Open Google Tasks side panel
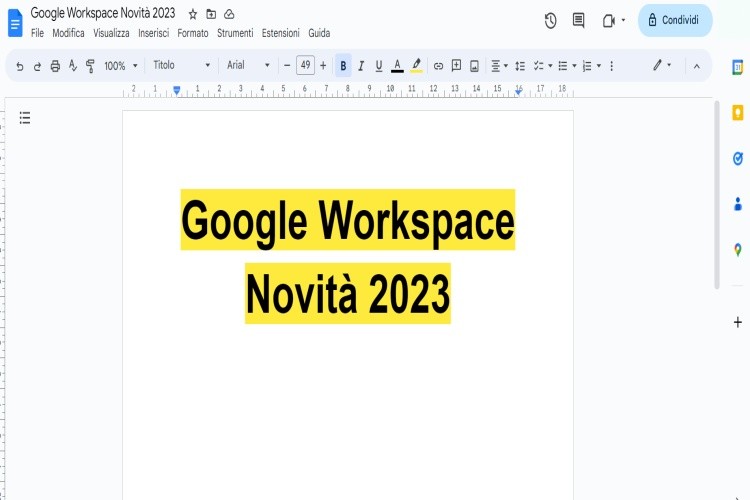 [x=738, y=158]
